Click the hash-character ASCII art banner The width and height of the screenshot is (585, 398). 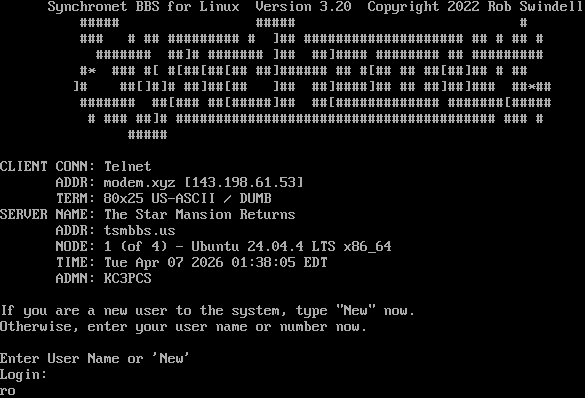[312, 78]
